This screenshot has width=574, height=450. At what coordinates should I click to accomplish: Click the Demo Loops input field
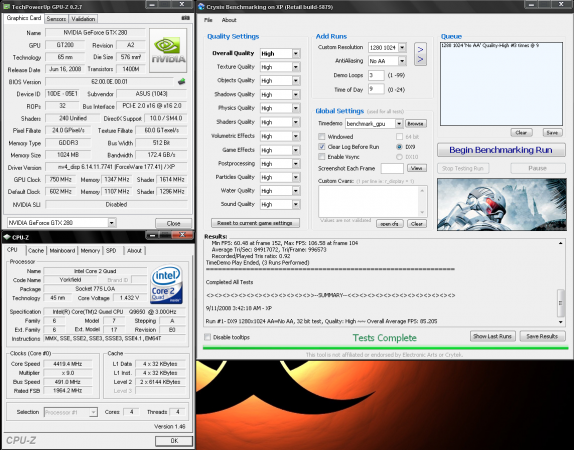(376, 75)
